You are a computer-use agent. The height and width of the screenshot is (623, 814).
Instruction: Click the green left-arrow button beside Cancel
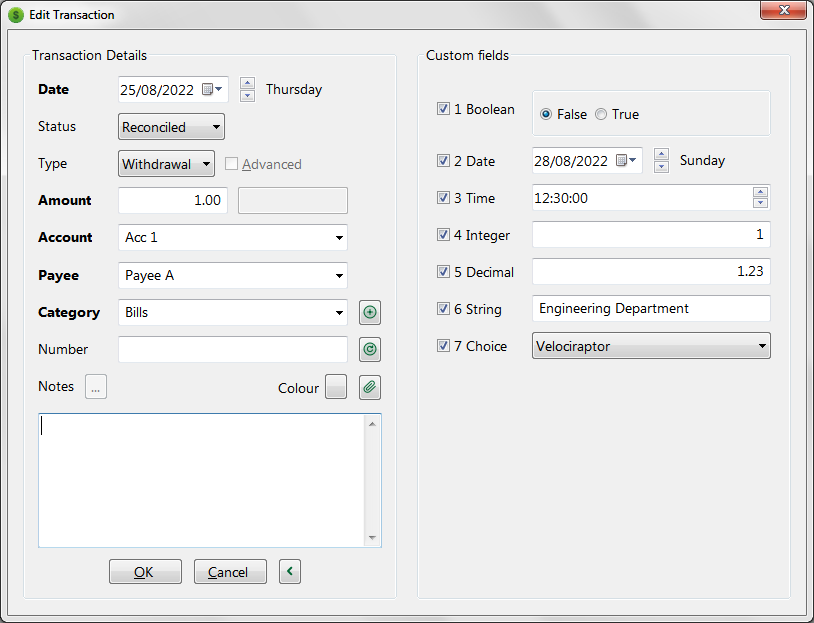click(289, 571)
